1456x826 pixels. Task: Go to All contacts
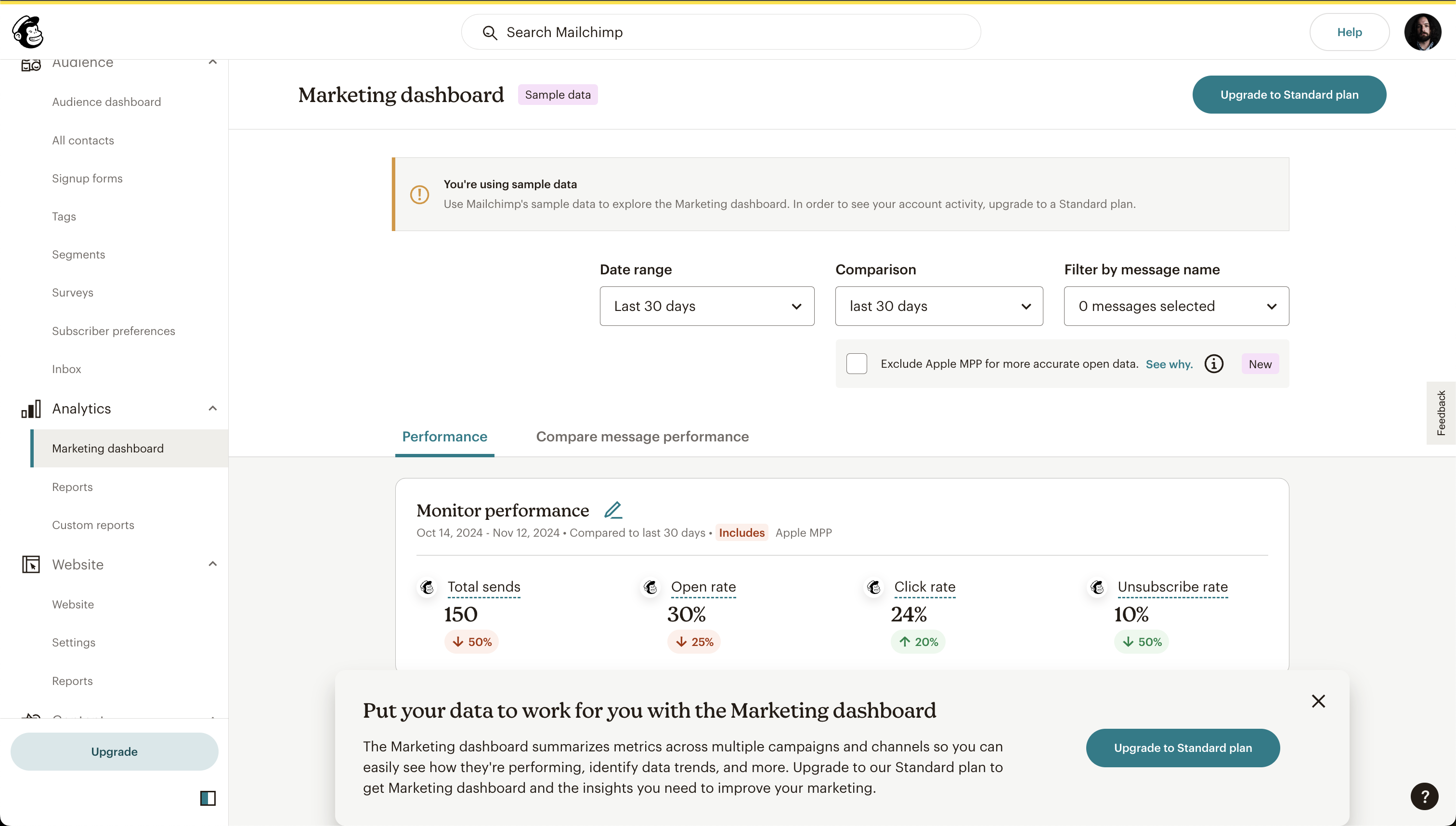[x=83, y=141]
